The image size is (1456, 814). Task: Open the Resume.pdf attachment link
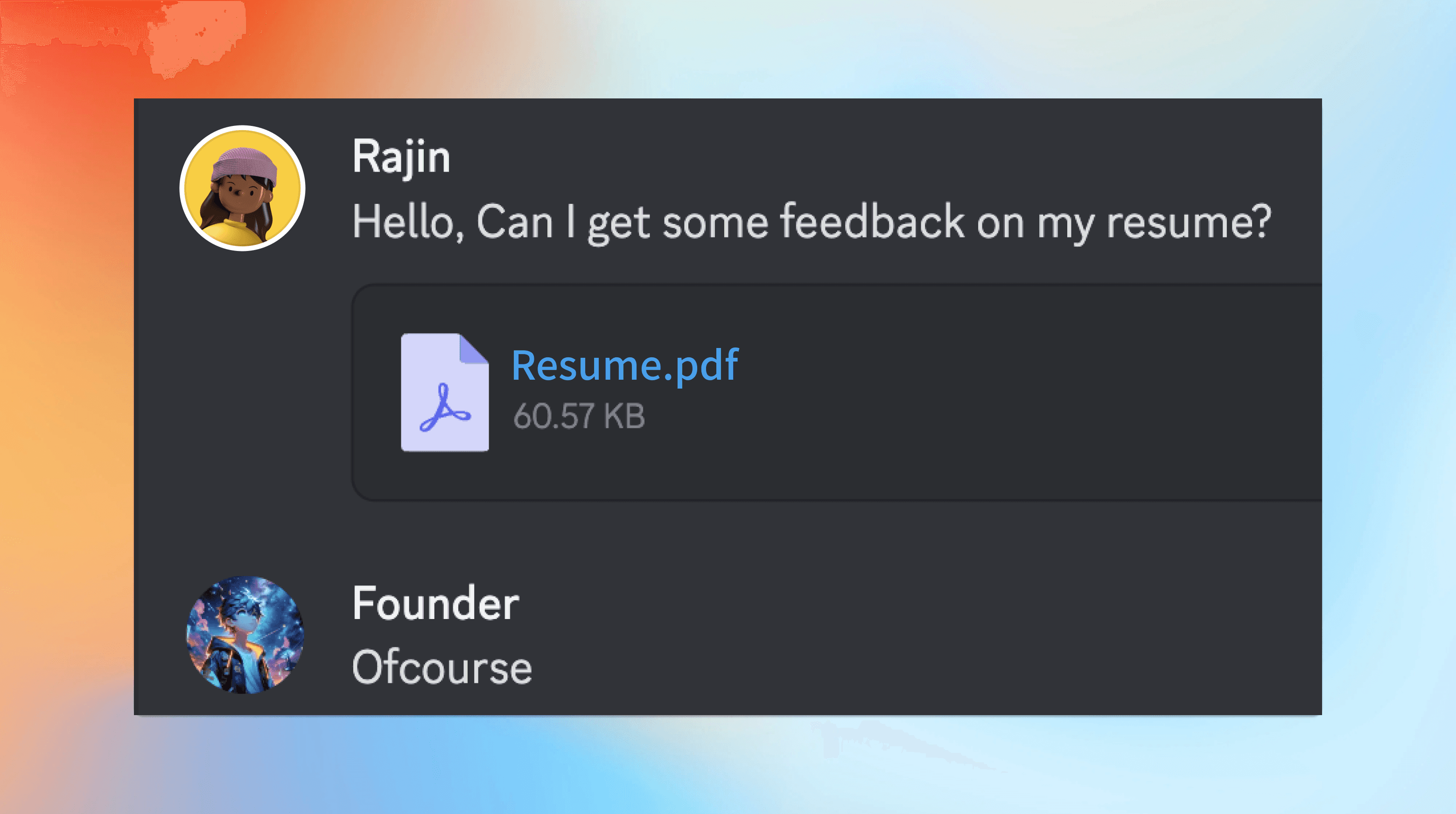point(624,365)
